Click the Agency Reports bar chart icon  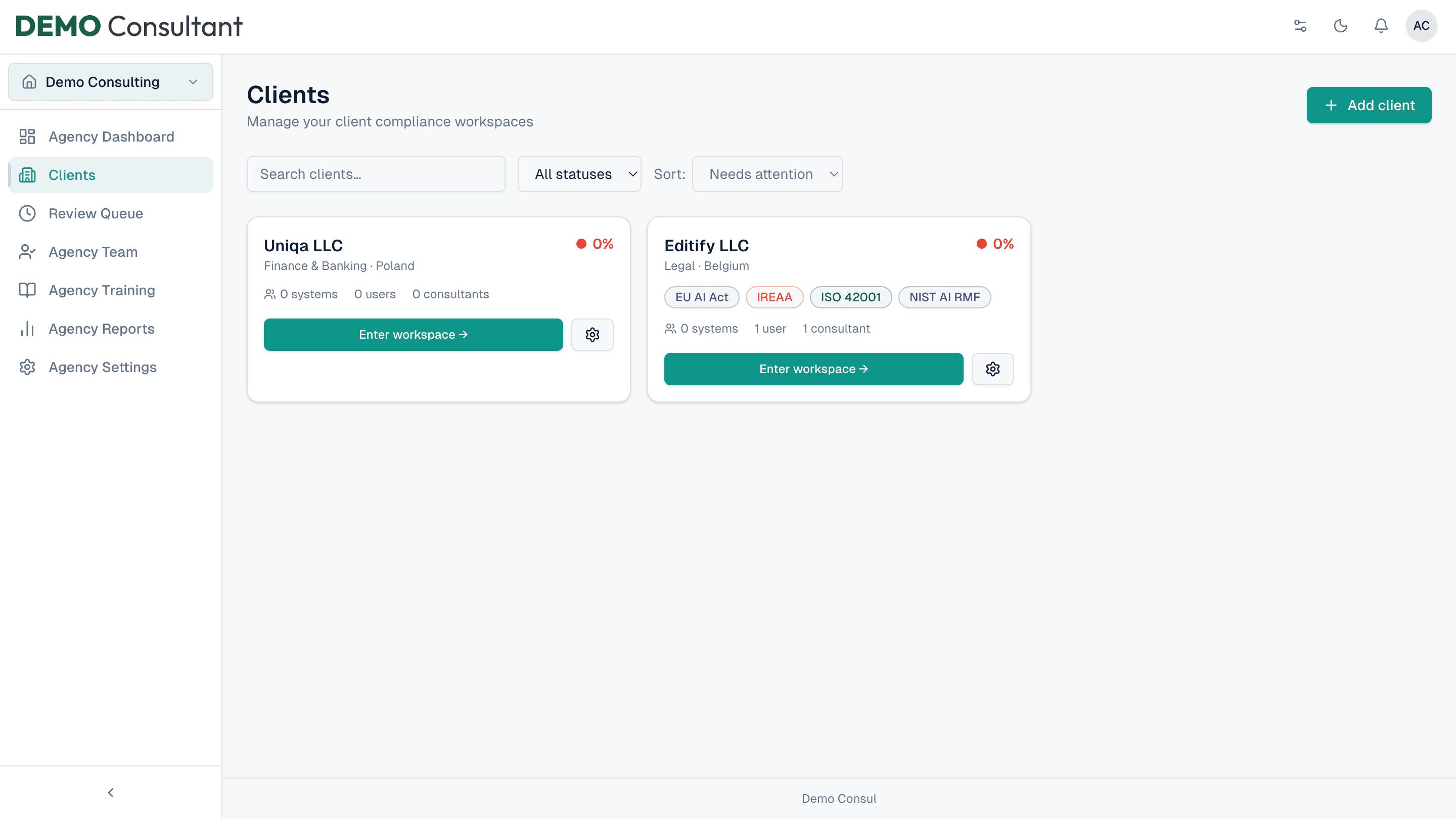pos(27,329)
